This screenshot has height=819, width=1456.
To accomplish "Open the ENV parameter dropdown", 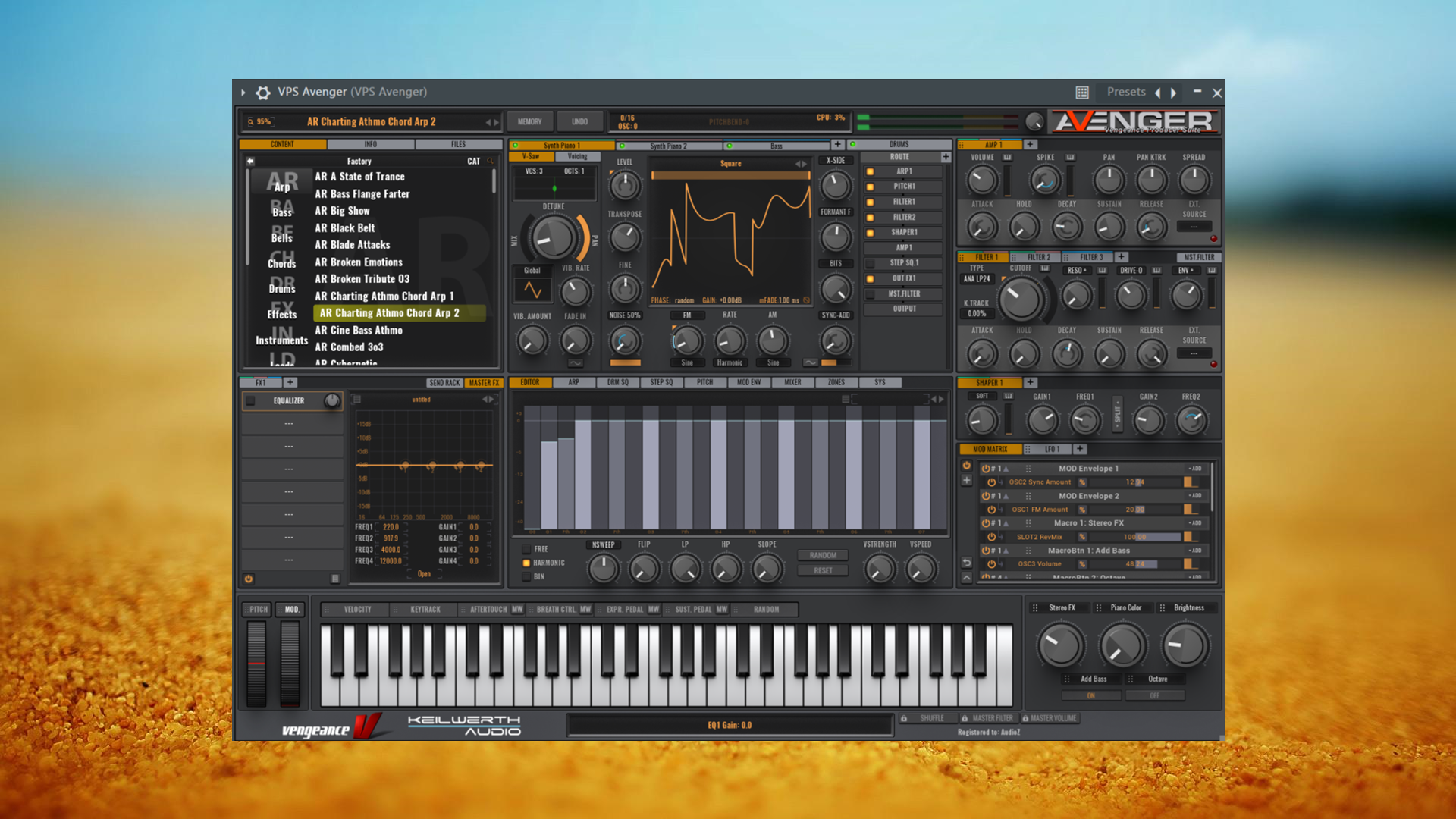I will click(1186, 270).
